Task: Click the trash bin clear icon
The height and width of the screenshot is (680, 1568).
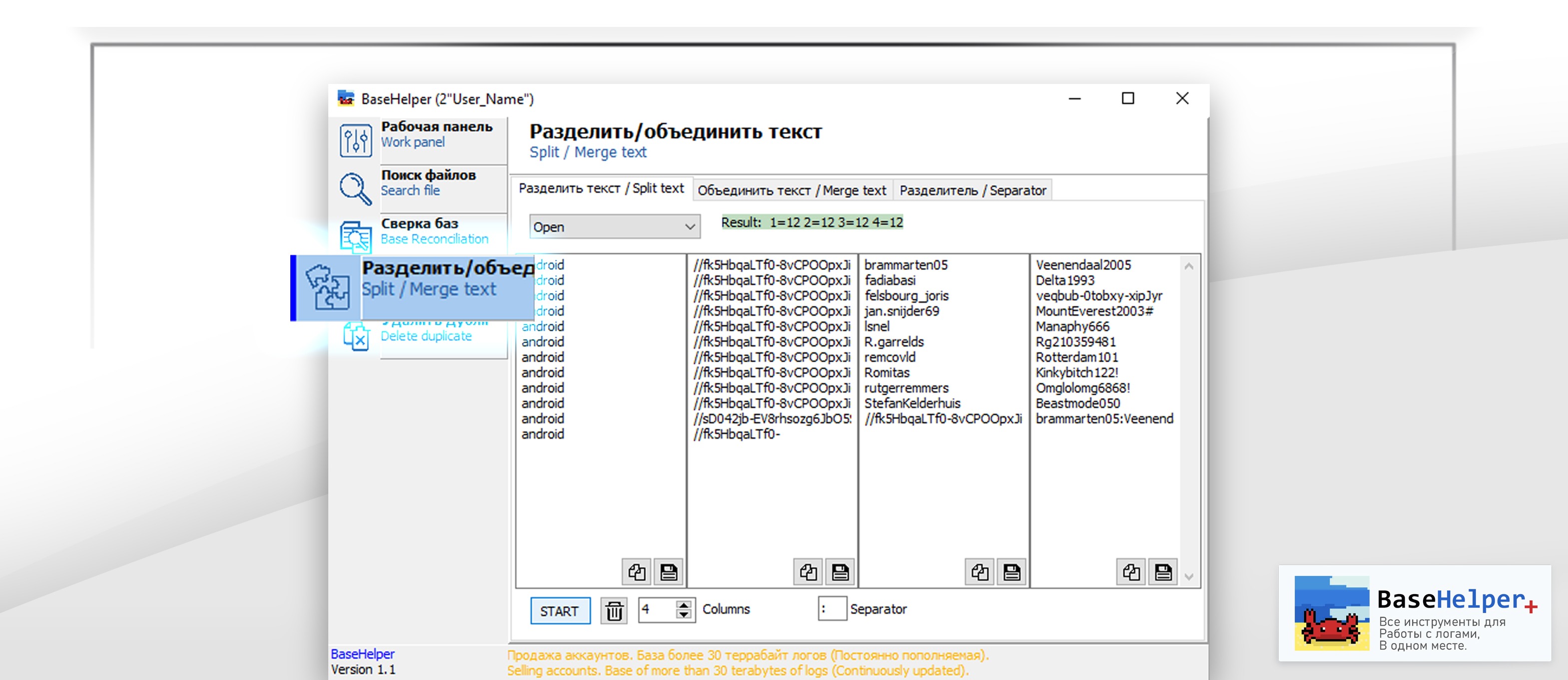Action: tap(614, 610)
